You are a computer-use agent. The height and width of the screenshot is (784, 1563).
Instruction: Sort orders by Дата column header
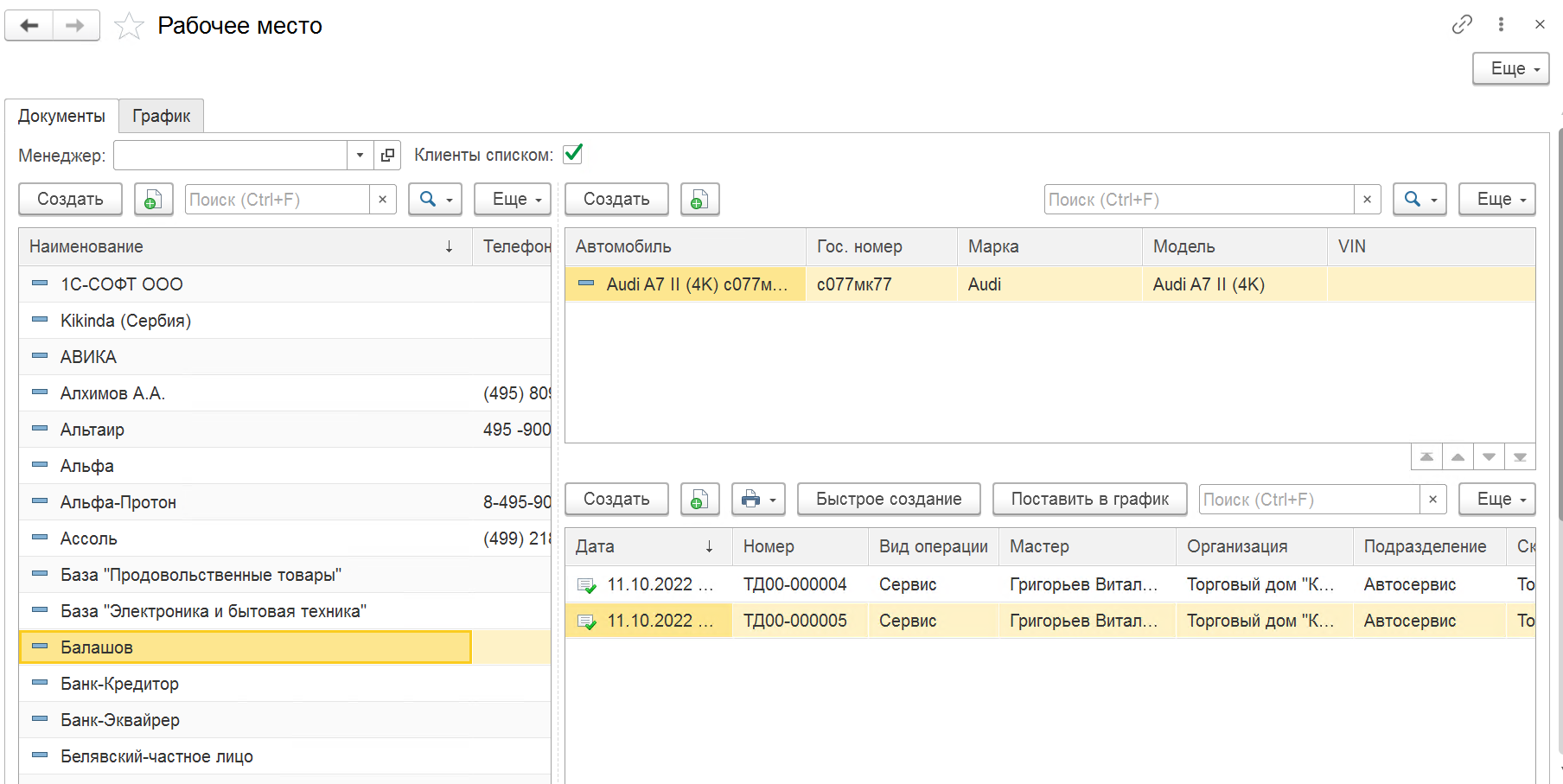pyautogui.click(x=648, y=546)
